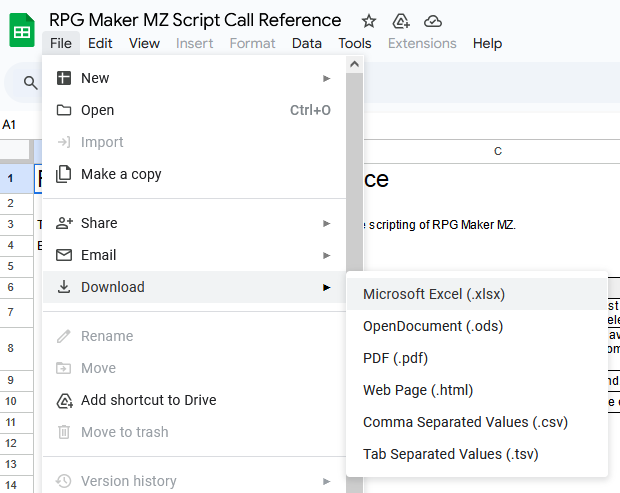Open the View menu
620x493 pixels.
[144, 43]
